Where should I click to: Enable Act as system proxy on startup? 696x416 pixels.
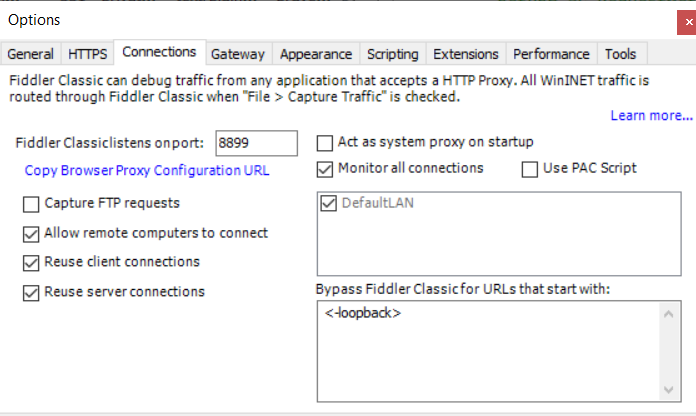[325, 143]
